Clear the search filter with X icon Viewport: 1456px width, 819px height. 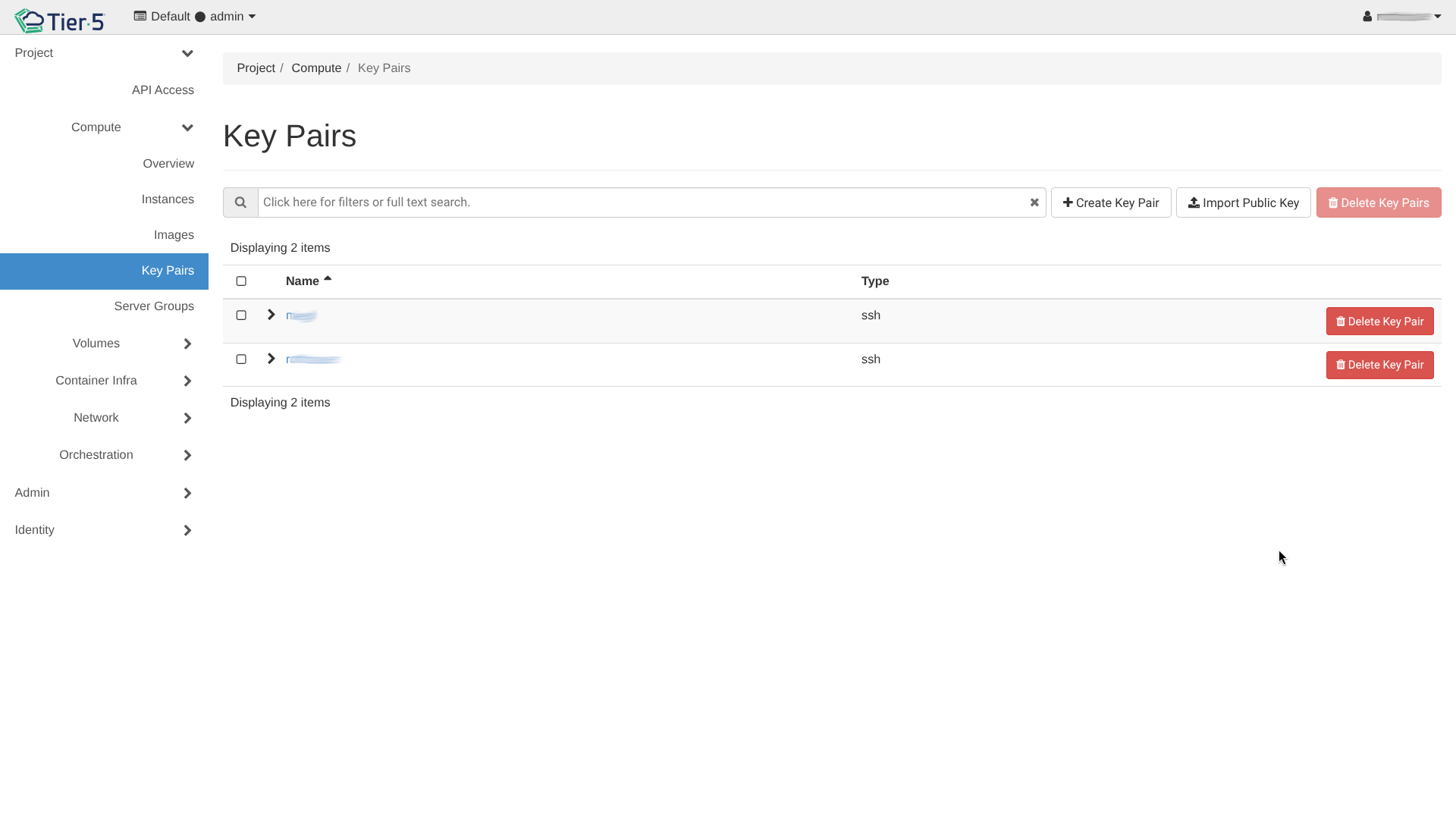[x=1034, y=202]
